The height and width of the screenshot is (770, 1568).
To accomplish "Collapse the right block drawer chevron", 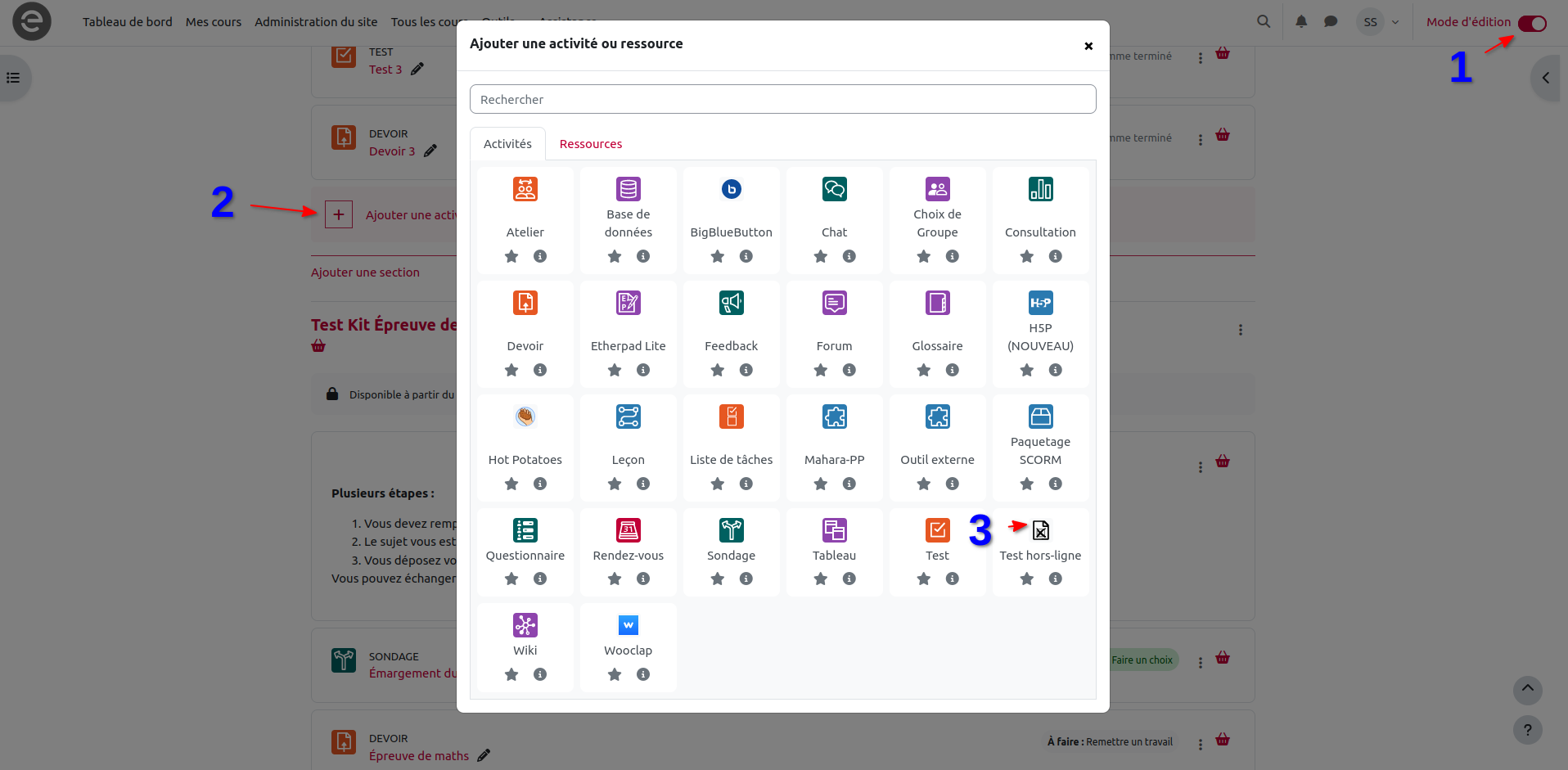I will pos(1546,79).
